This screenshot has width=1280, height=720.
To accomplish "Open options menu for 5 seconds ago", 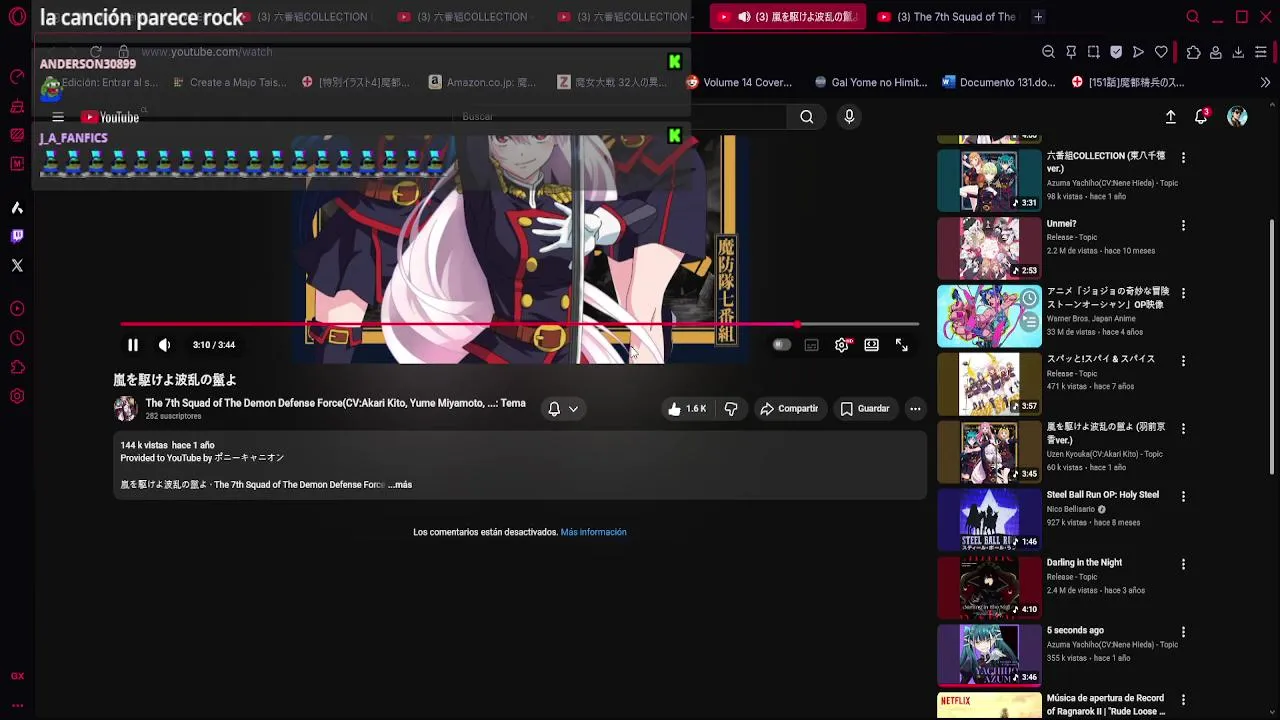I will pyautogui.click(x=1183, y=632).
